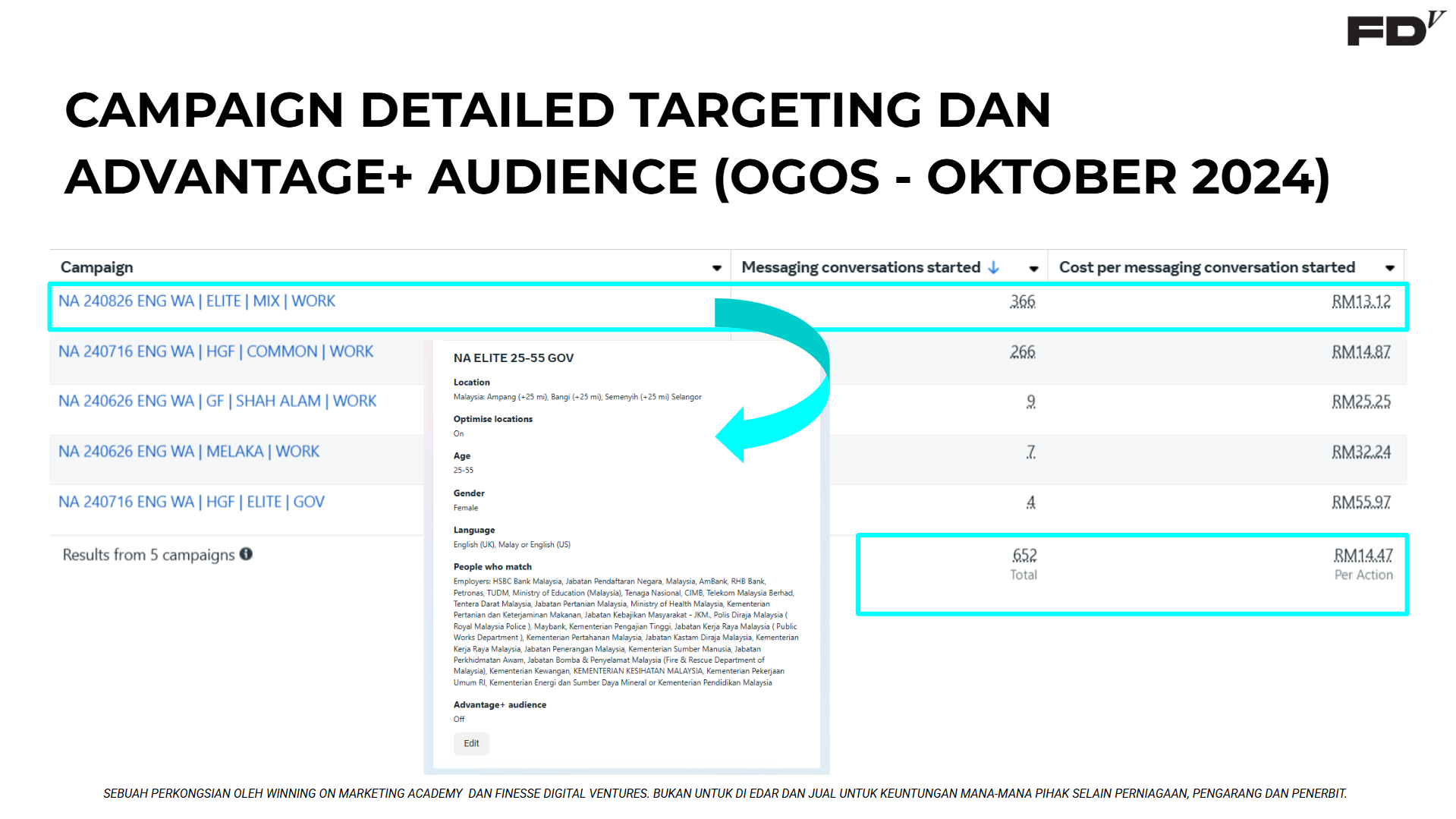Click the sort arrow on Messaging conversations started
This screenshot has width=1456, height=819.
point(993,267)
